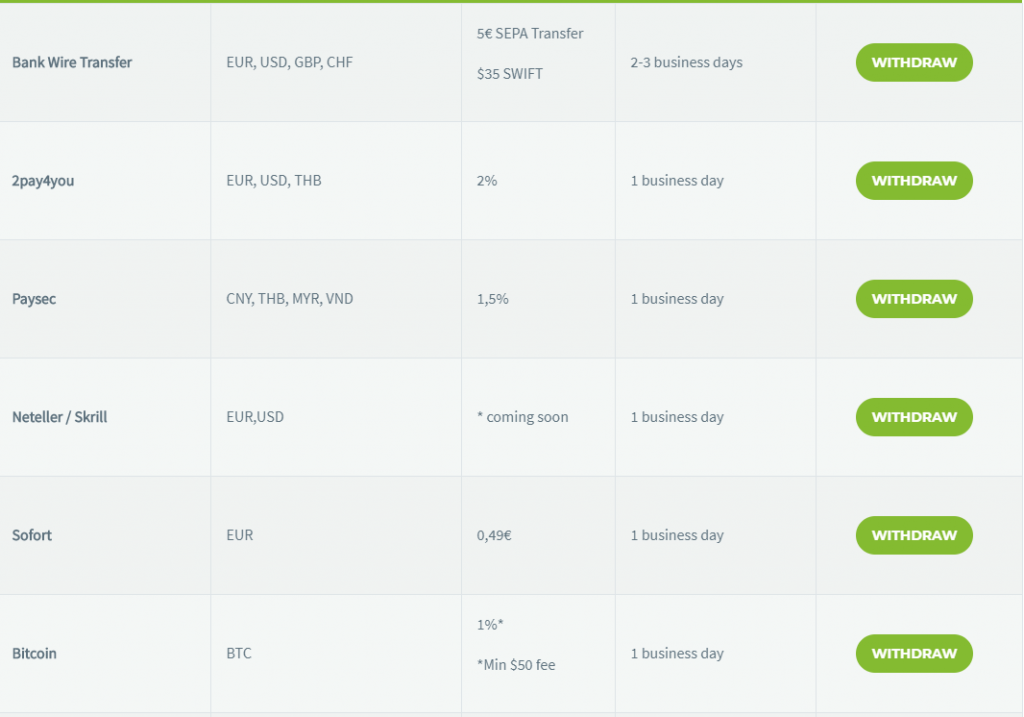
Task: Select the Paysec method name
Action: pyautogui.click(x=34, y=299)
